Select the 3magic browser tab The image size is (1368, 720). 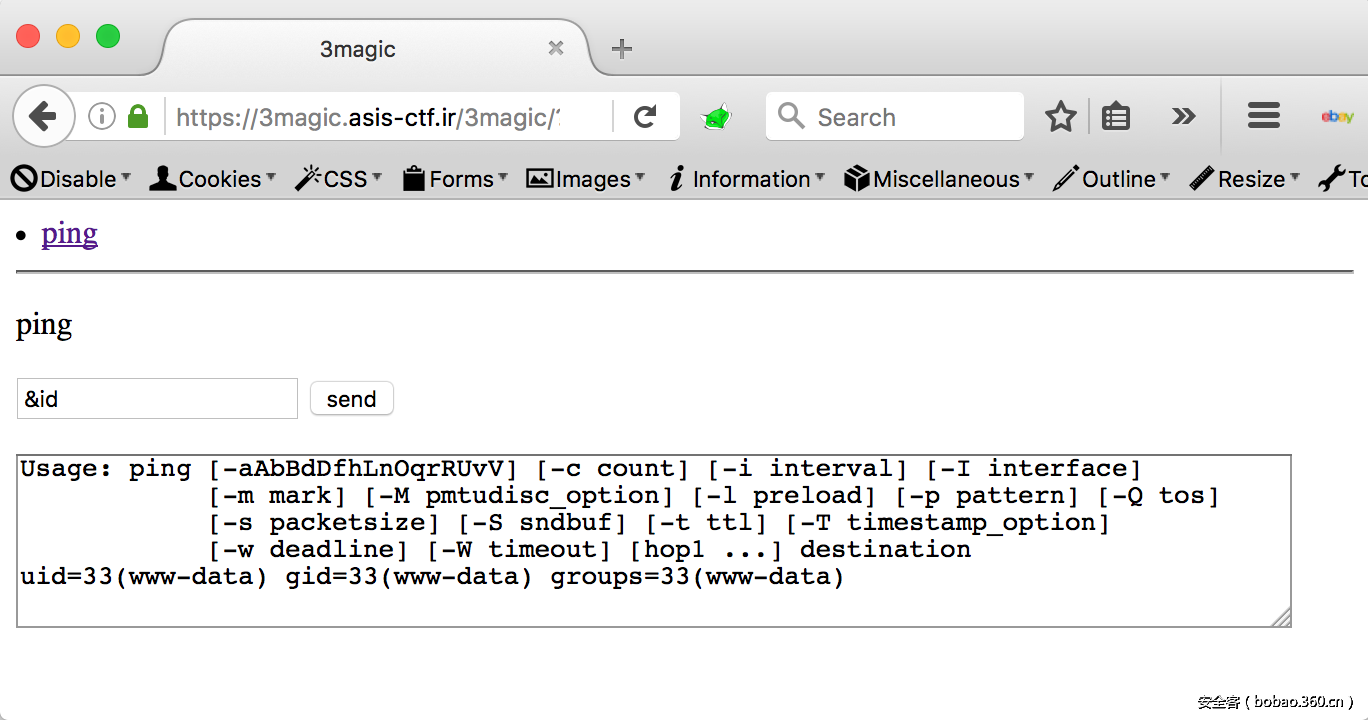point(358,49)
